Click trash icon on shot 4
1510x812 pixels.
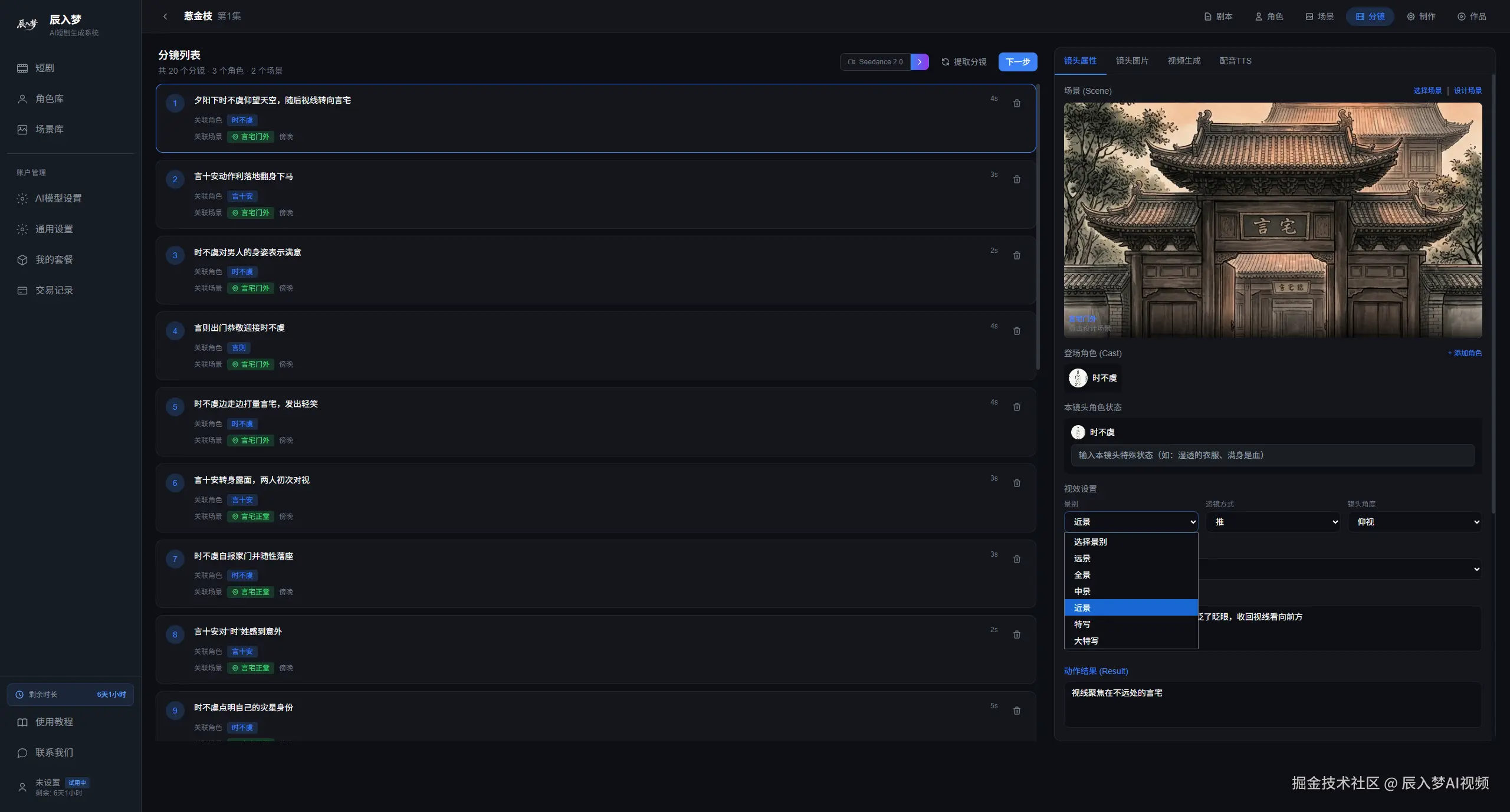click(1017, 331)
